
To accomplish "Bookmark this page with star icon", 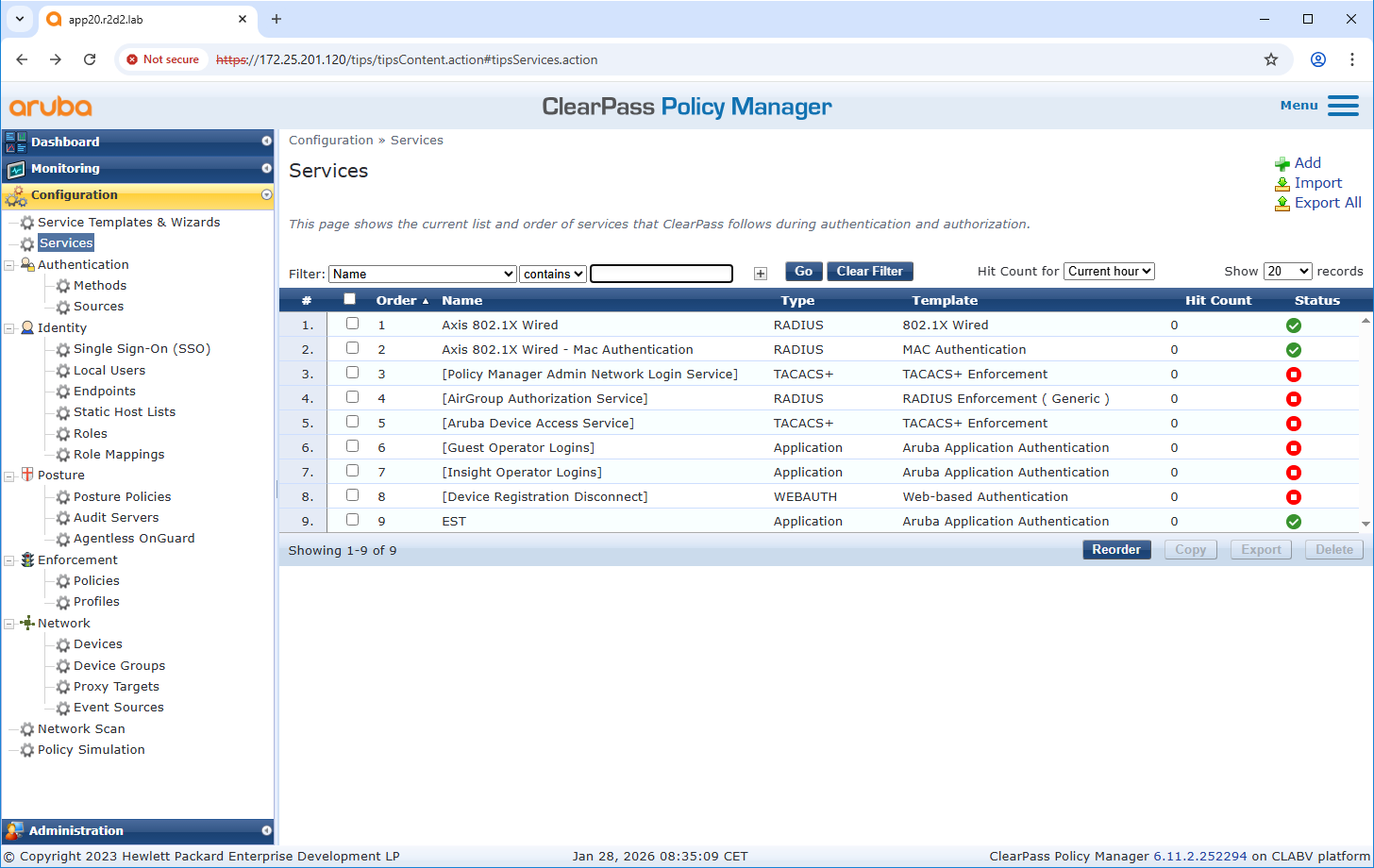I will tap(1271, 59).
